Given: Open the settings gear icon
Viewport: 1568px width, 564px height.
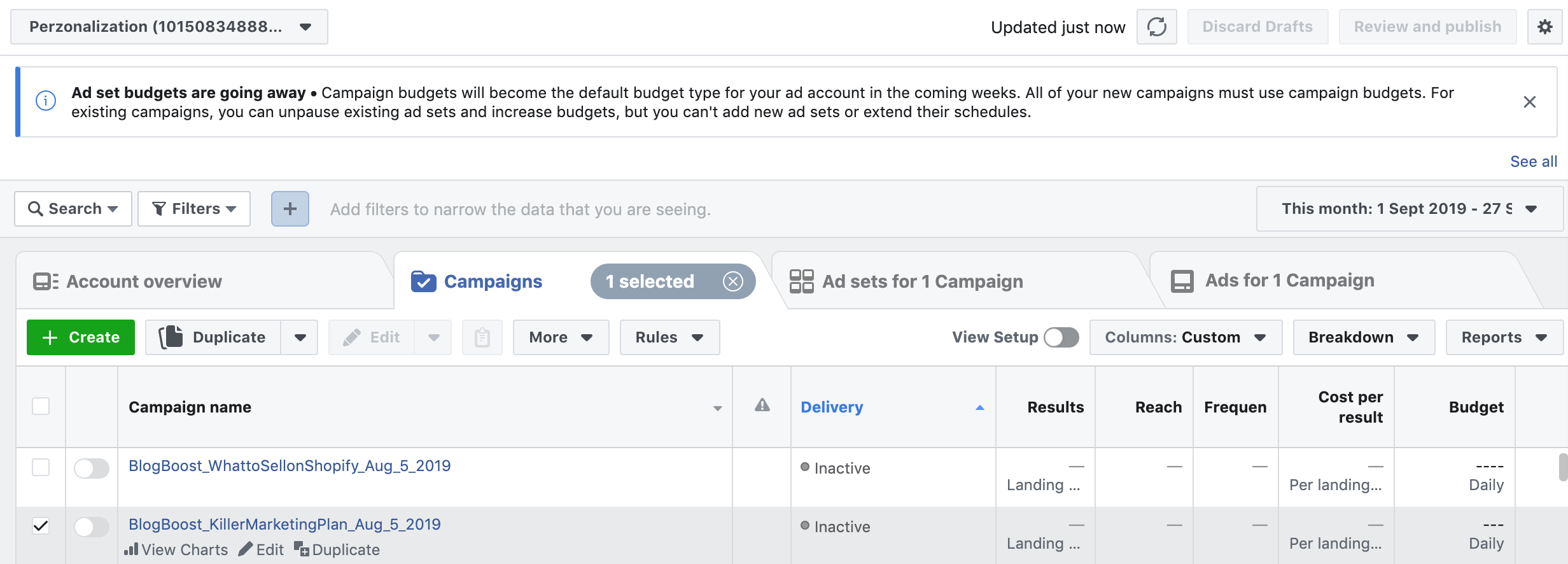Looking at the screenshot, I should 1544,27.
